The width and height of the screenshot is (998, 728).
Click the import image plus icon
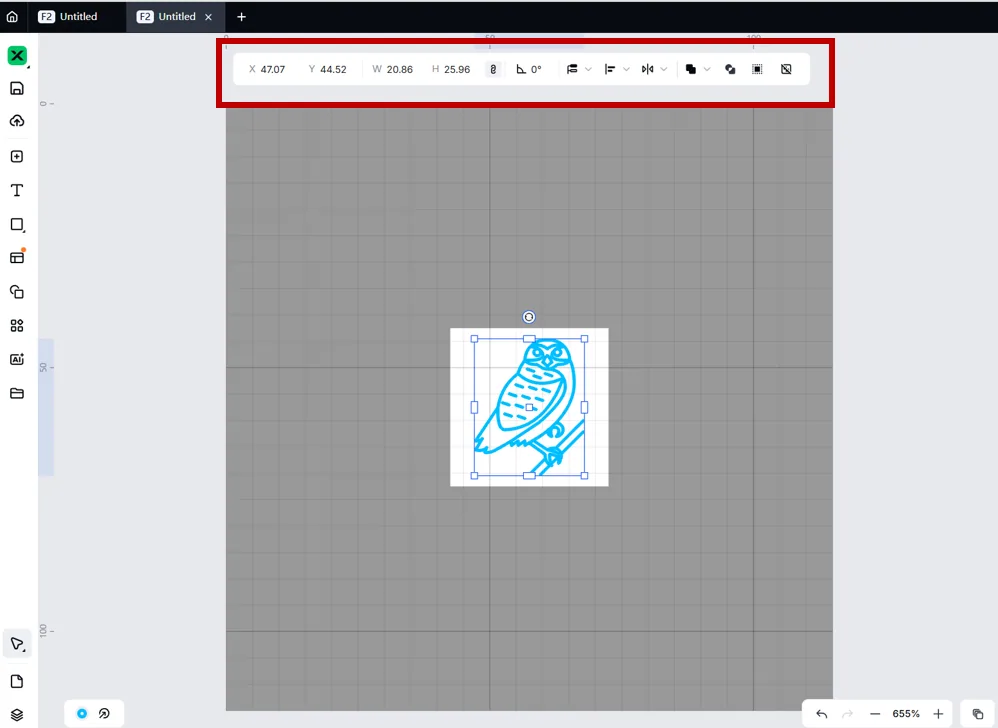(17, 157)
